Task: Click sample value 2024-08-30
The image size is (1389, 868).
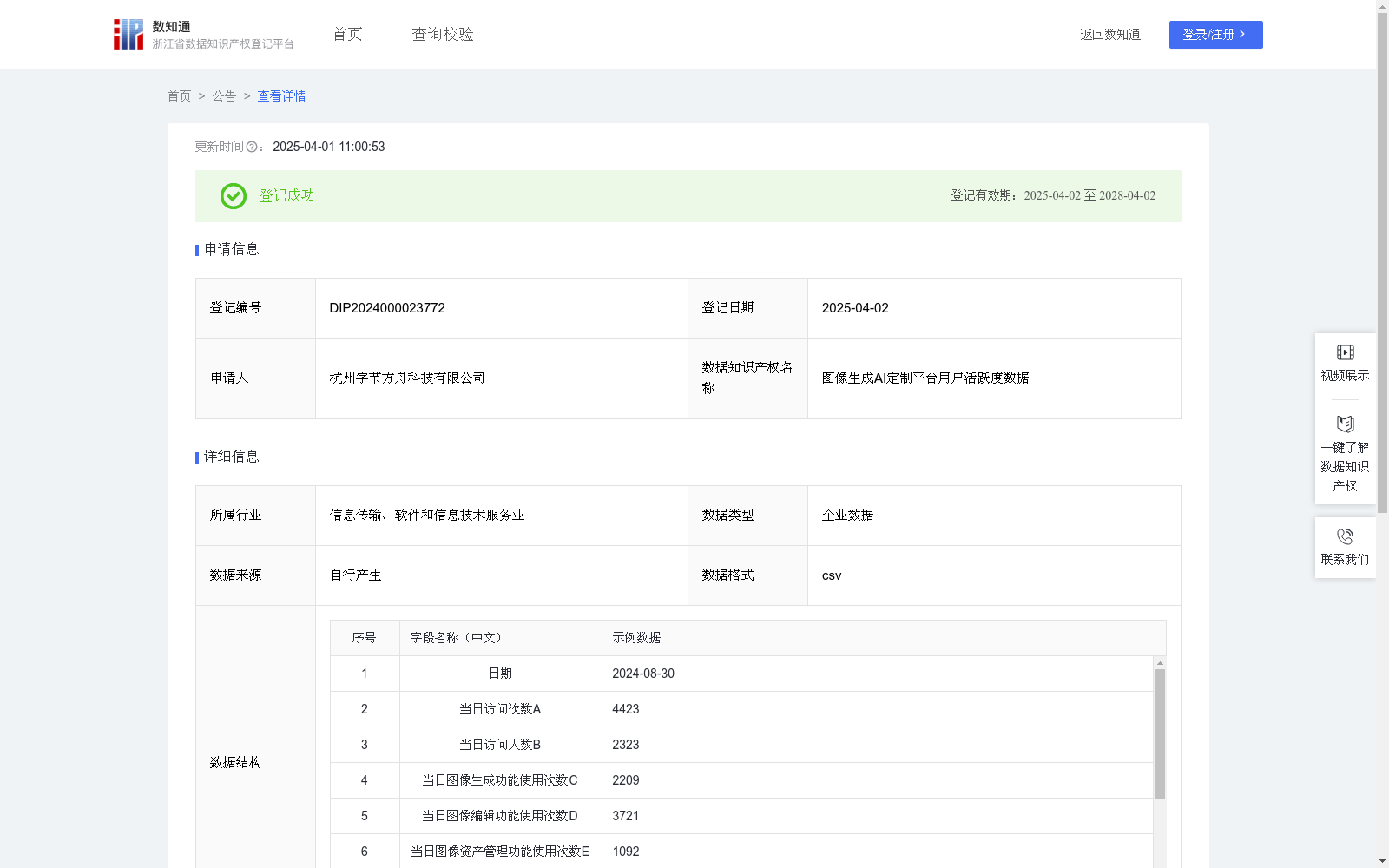Action: [x=643, y=674]
